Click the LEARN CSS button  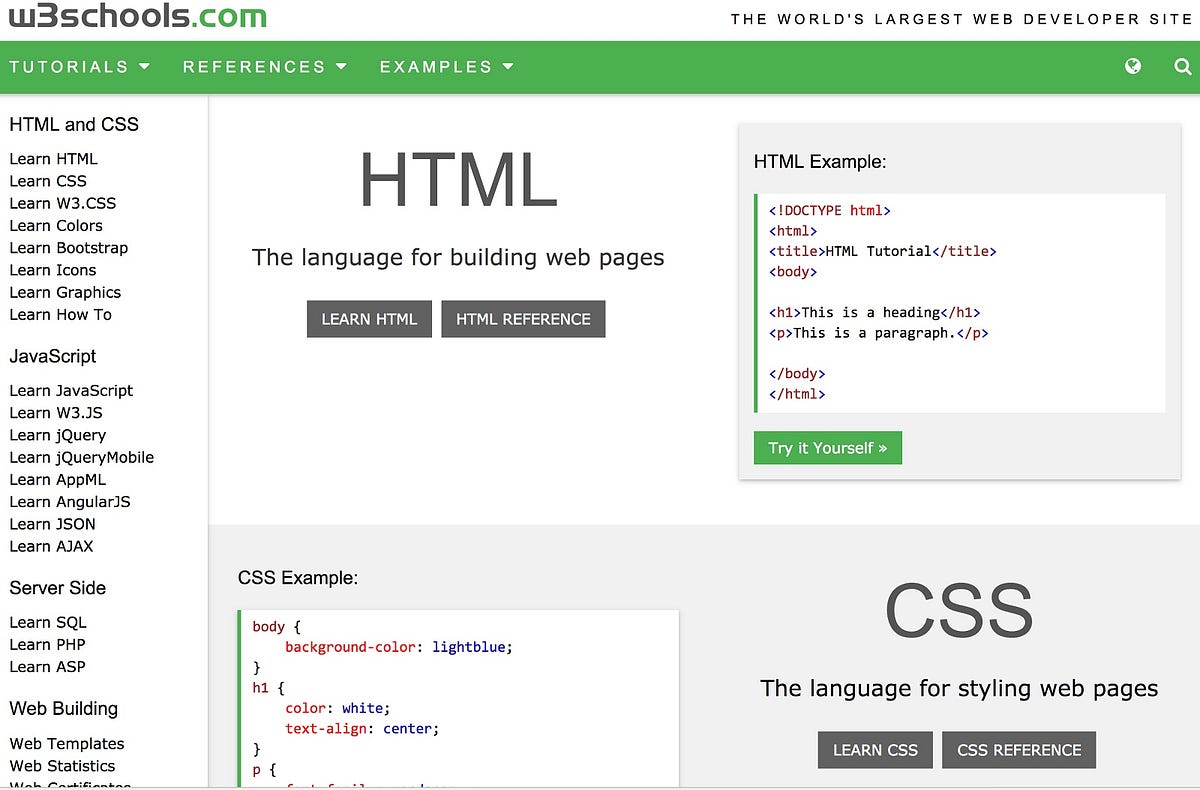point(875,749)
